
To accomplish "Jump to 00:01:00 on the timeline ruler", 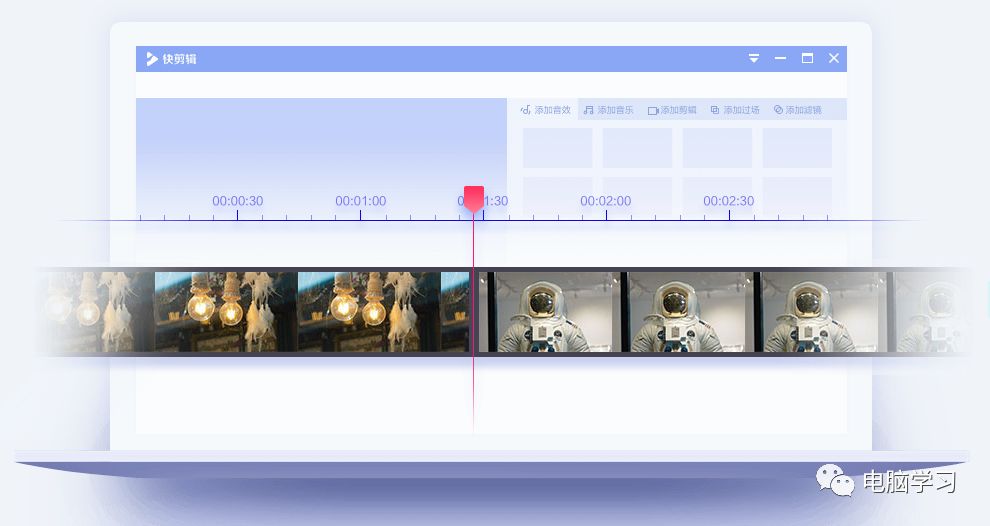I will (x=361, y=201).
